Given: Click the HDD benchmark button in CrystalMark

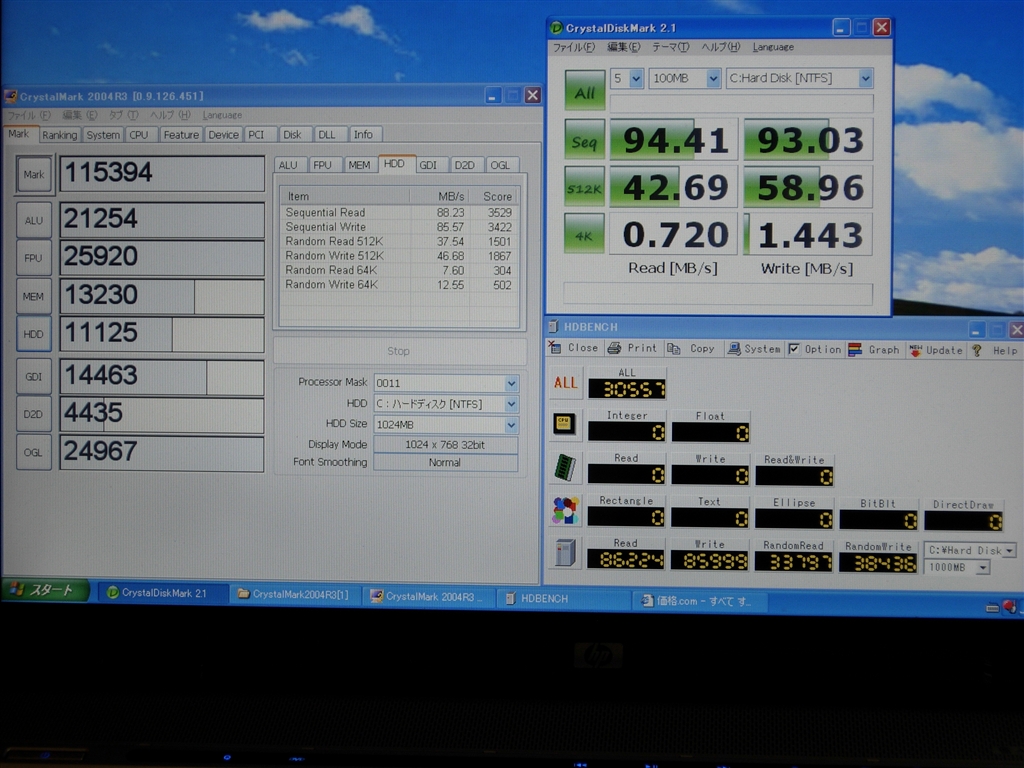Looking at the screenshot, I should coord(34,334).
